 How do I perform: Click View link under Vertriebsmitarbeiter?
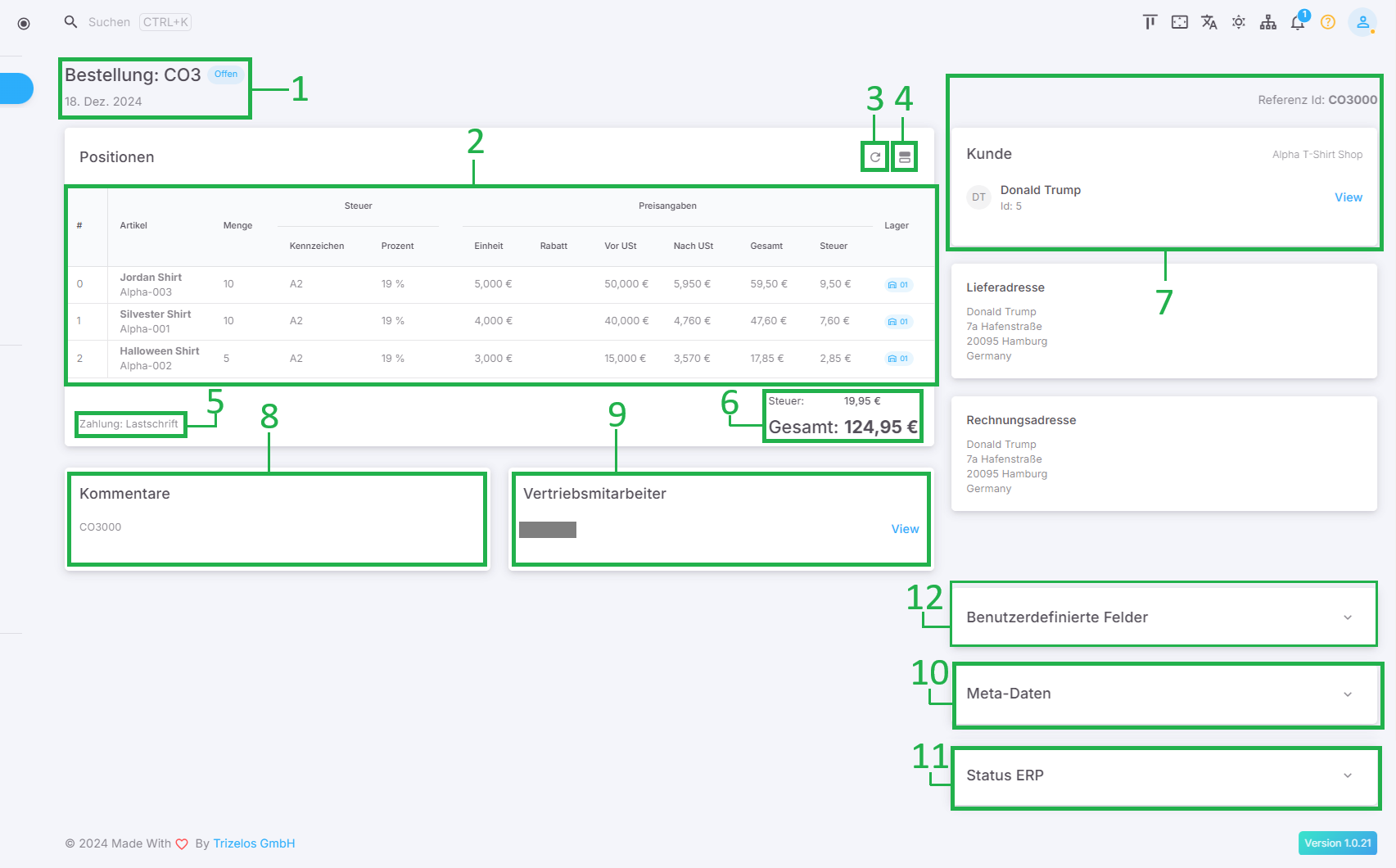tap(905, 529)
